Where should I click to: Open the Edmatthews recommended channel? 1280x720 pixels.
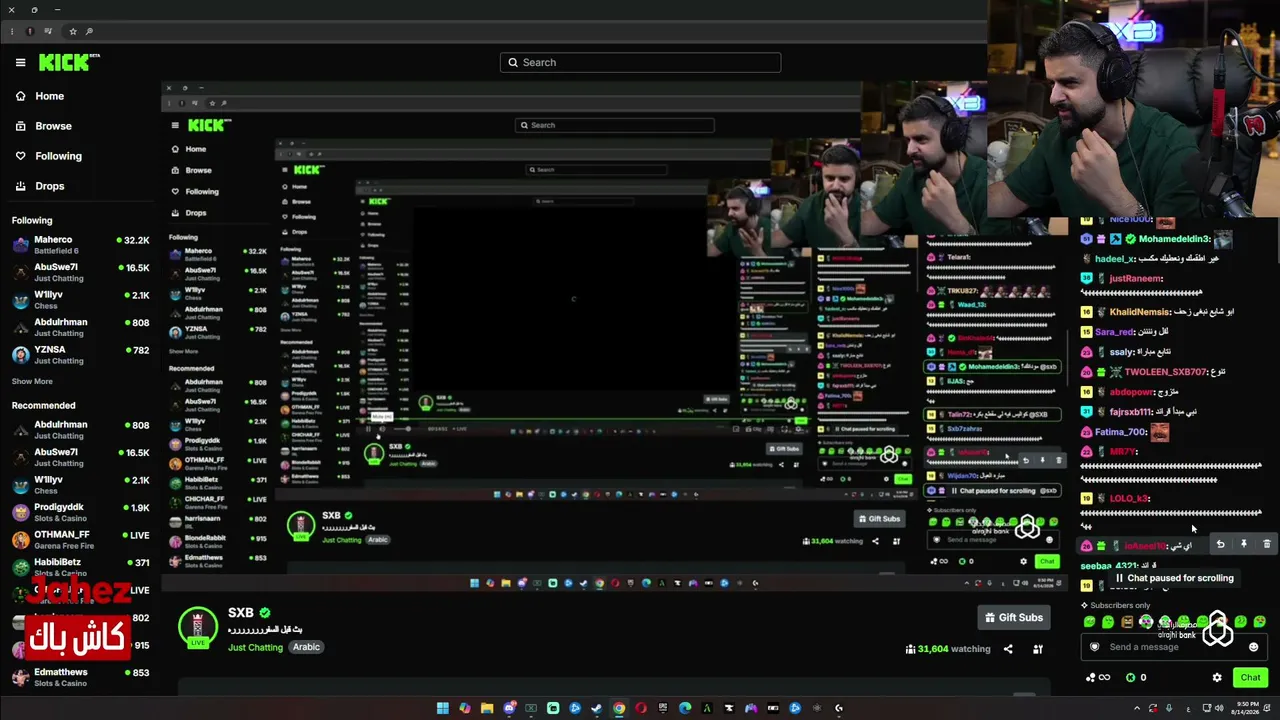coord(80,677)
